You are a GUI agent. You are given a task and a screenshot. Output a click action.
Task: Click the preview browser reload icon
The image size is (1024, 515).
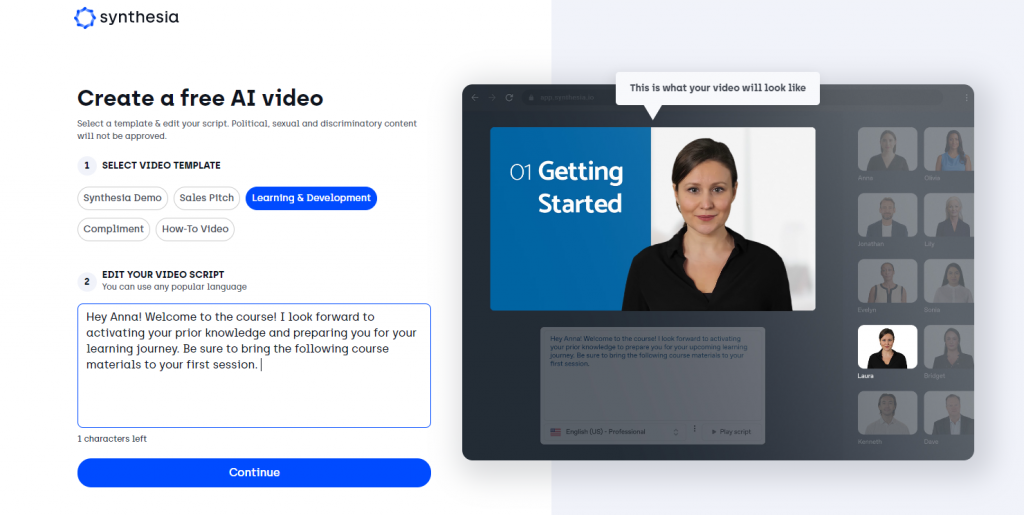coord(509,97)
